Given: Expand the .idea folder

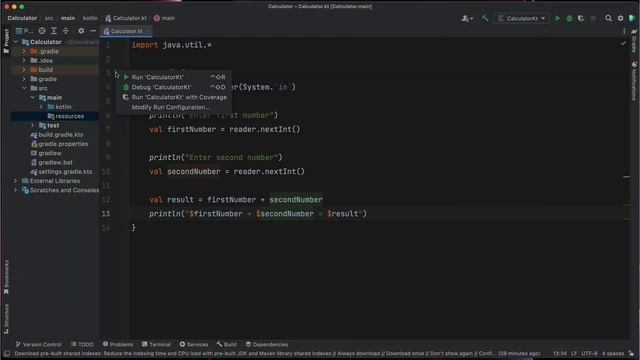Looking at the screenshot, I should click(x=24, y=60).
